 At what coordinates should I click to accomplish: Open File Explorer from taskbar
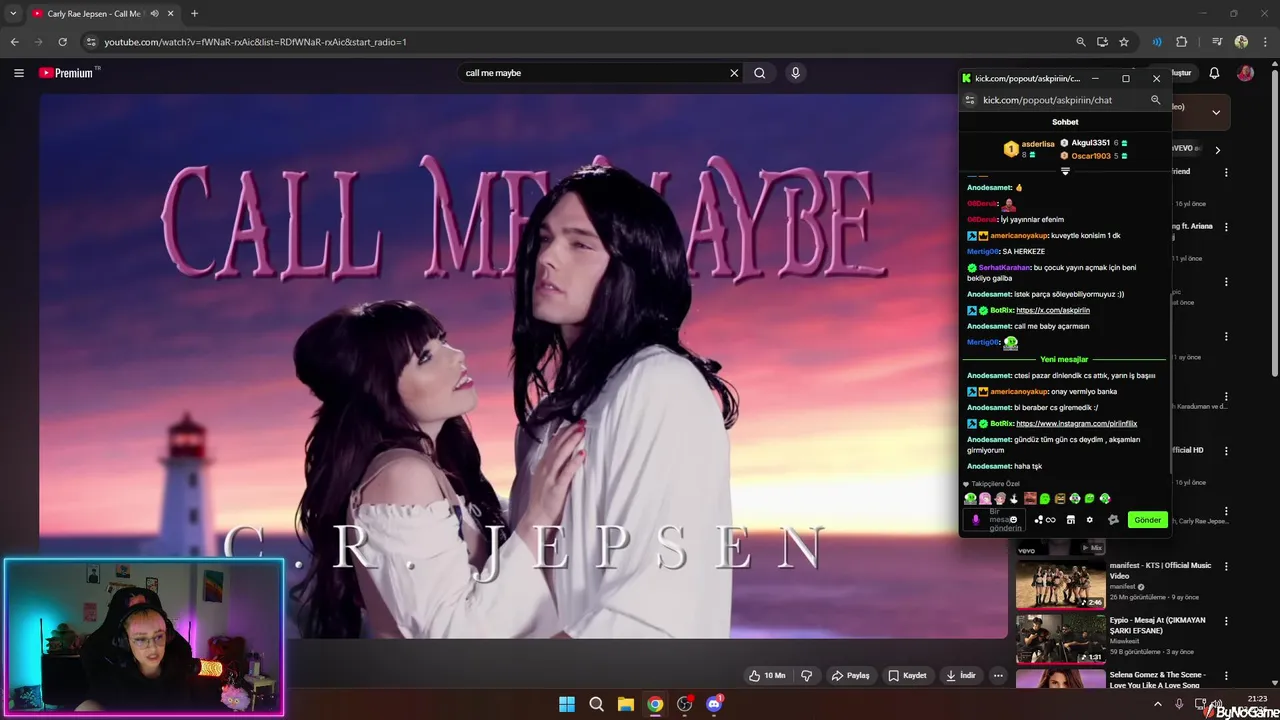[625, 704]
